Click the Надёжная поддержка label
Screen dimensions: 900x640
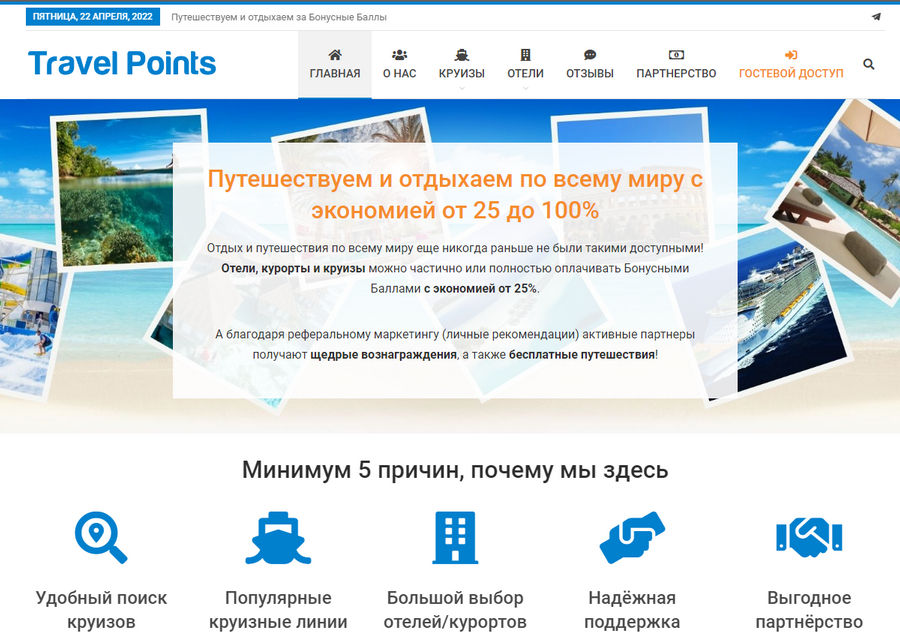tap(632, 610)
